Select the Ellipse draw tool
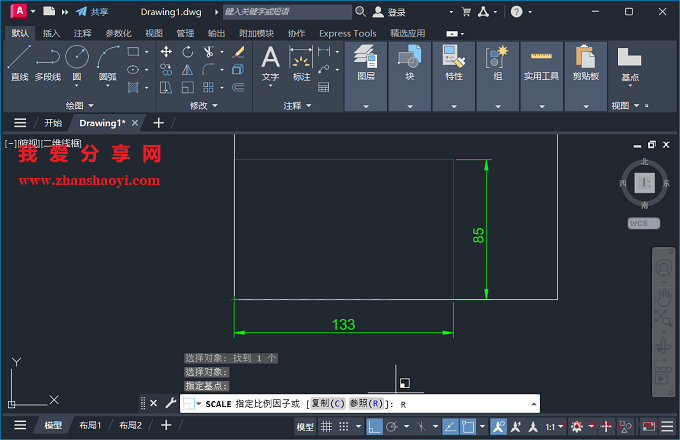Image resolution: width=680 pixels, height=440 pixels. tap(133, 69)
